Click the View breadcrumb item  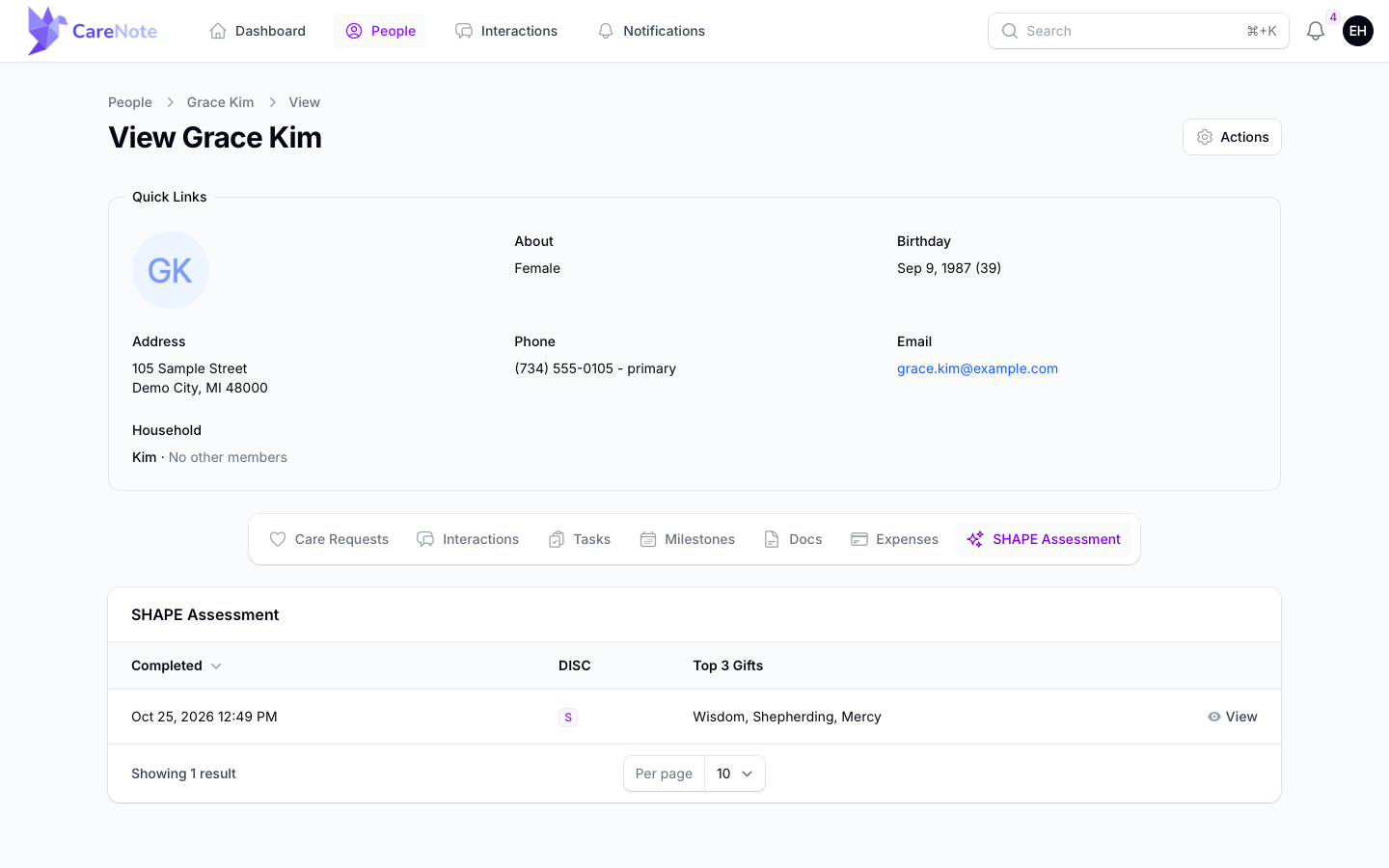(x=305, y=102)
